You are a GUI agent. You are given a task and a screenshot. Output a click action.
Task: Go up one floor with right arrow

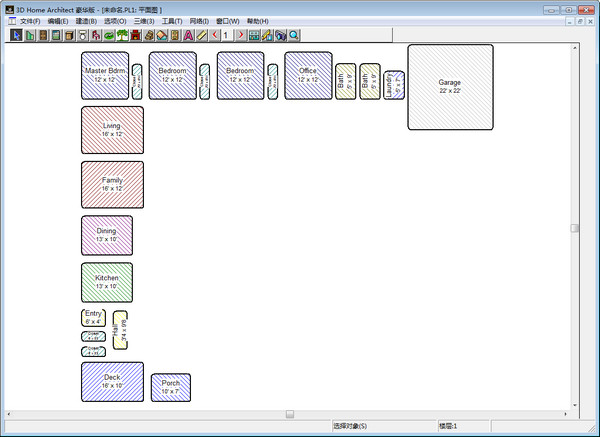point(240,35)
